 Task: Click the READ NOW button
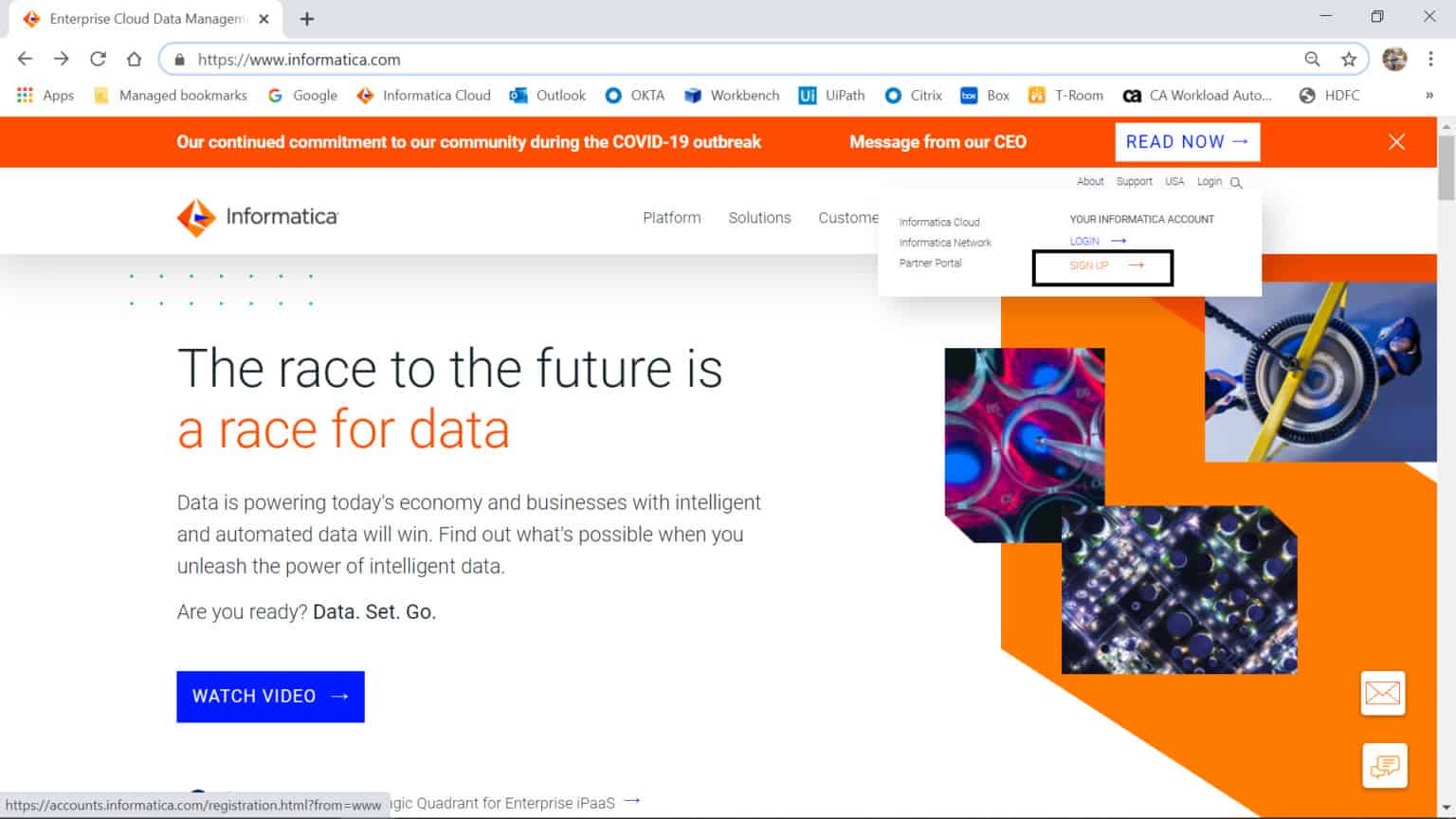1187,142
